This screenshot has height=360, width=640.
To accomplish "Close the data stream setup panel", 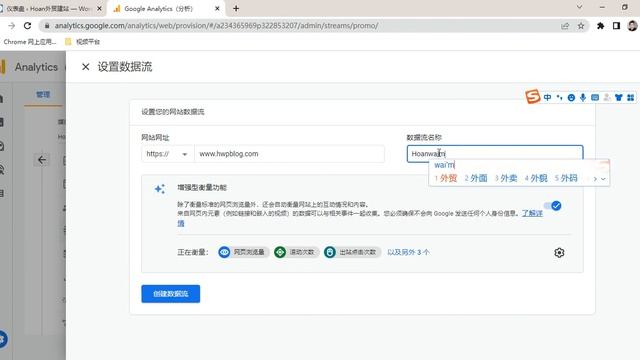I will point(85,67).
